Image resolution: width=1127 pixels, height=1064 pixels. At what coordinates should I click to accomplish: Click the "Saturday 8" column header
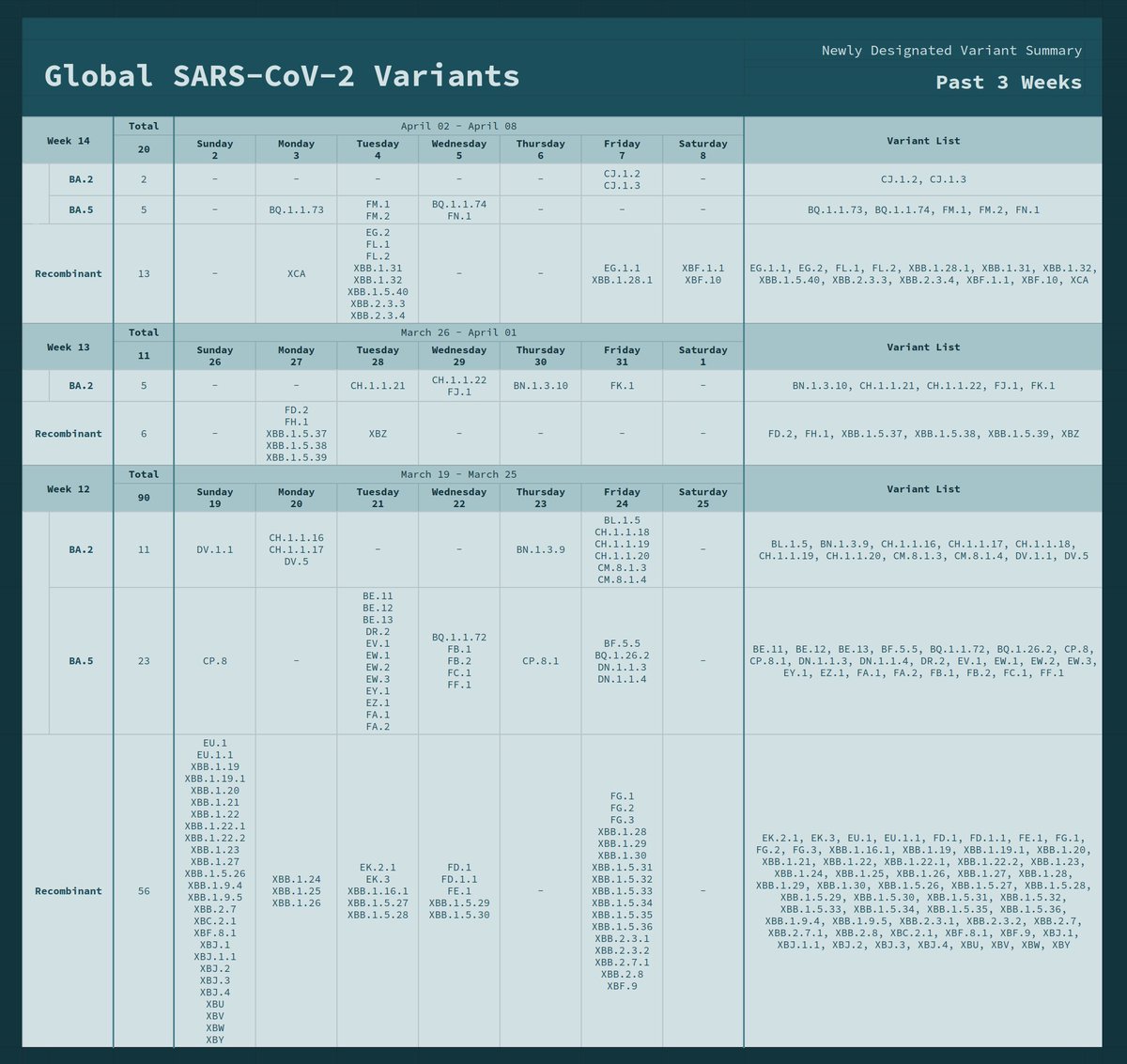[703, 149]
